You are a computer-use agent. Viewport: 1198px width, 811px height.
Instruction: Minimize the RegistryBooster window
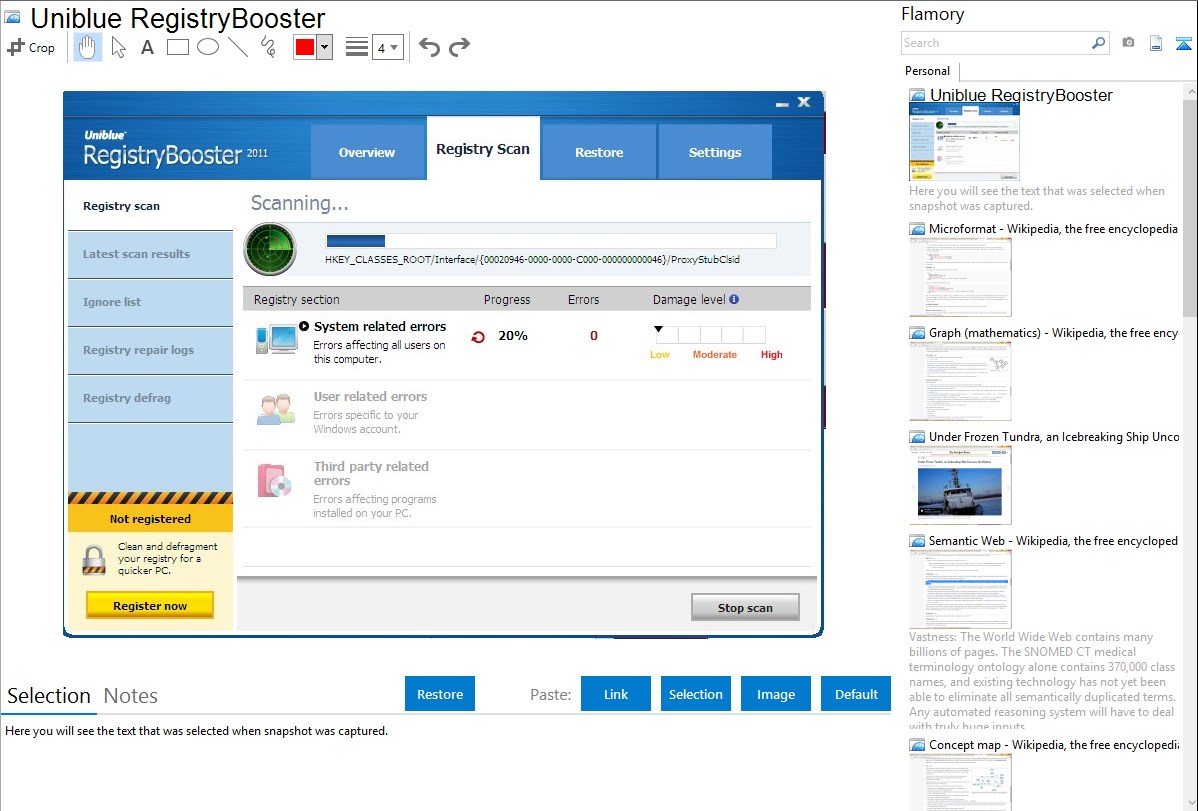point(782,103)
